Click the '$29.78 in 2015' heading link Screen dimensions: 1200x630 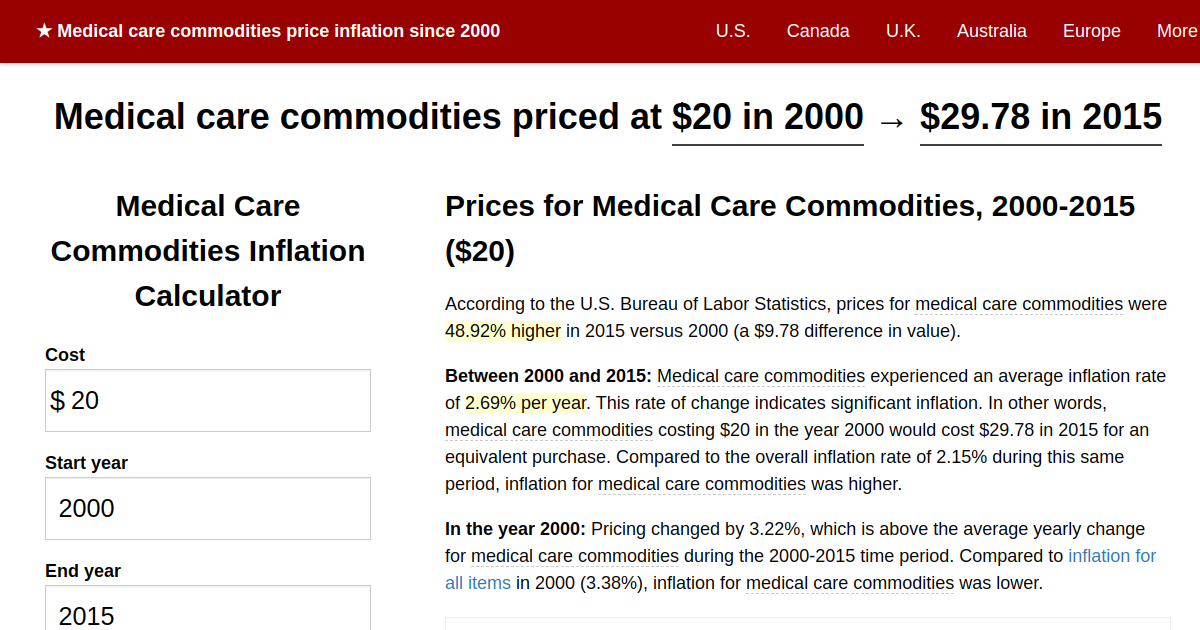tap(1040, 117)
